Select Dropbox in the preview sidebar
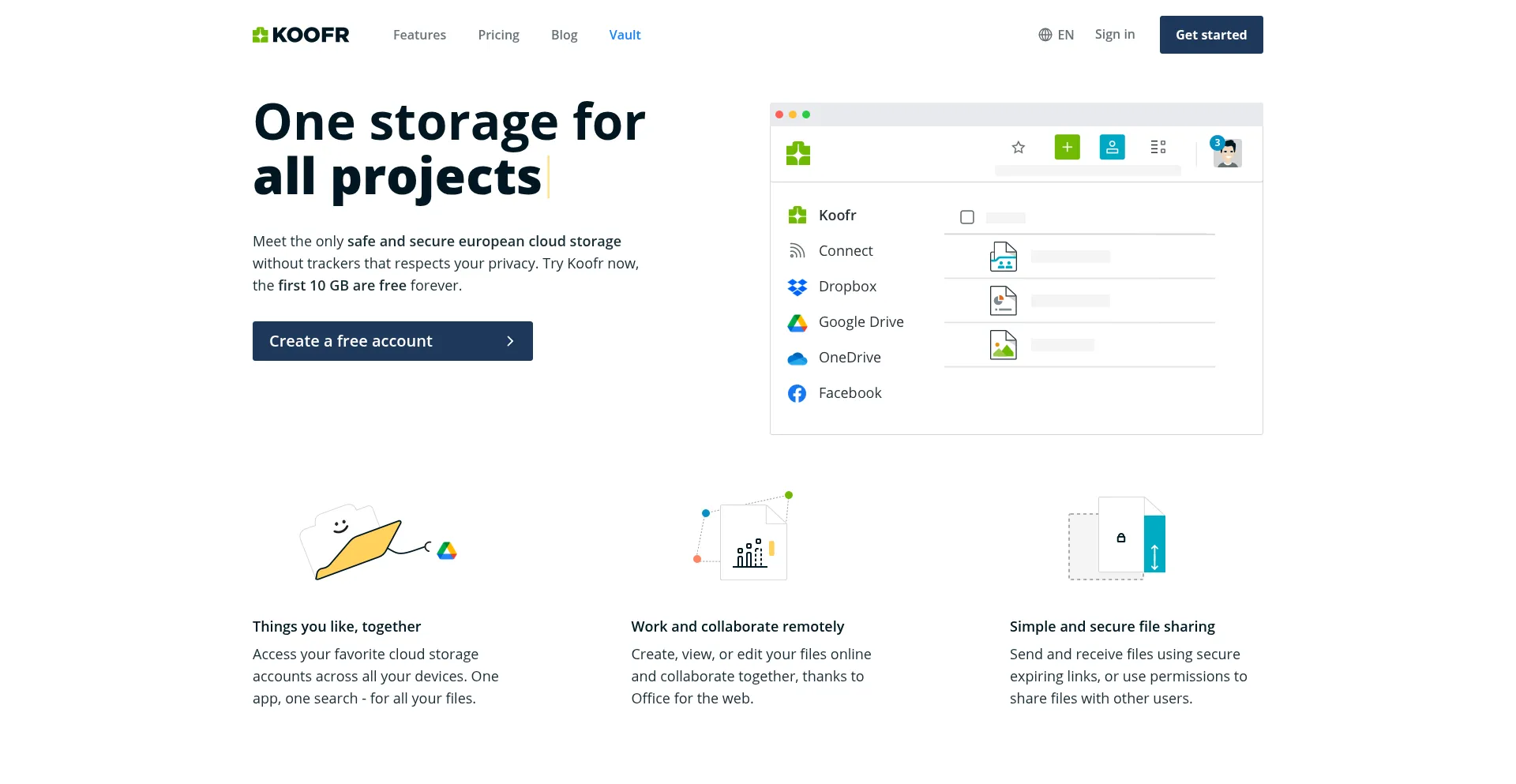Viewport: 1516px width, 784px height. 832,286
